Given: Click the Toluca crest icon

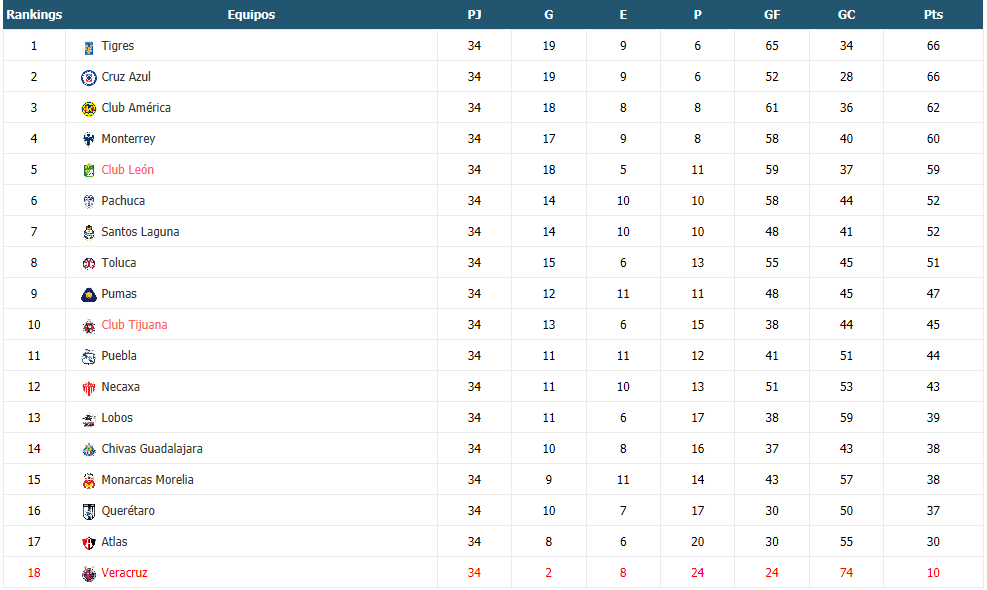Looking at the screenshot, I should click(x=89, y=264).
